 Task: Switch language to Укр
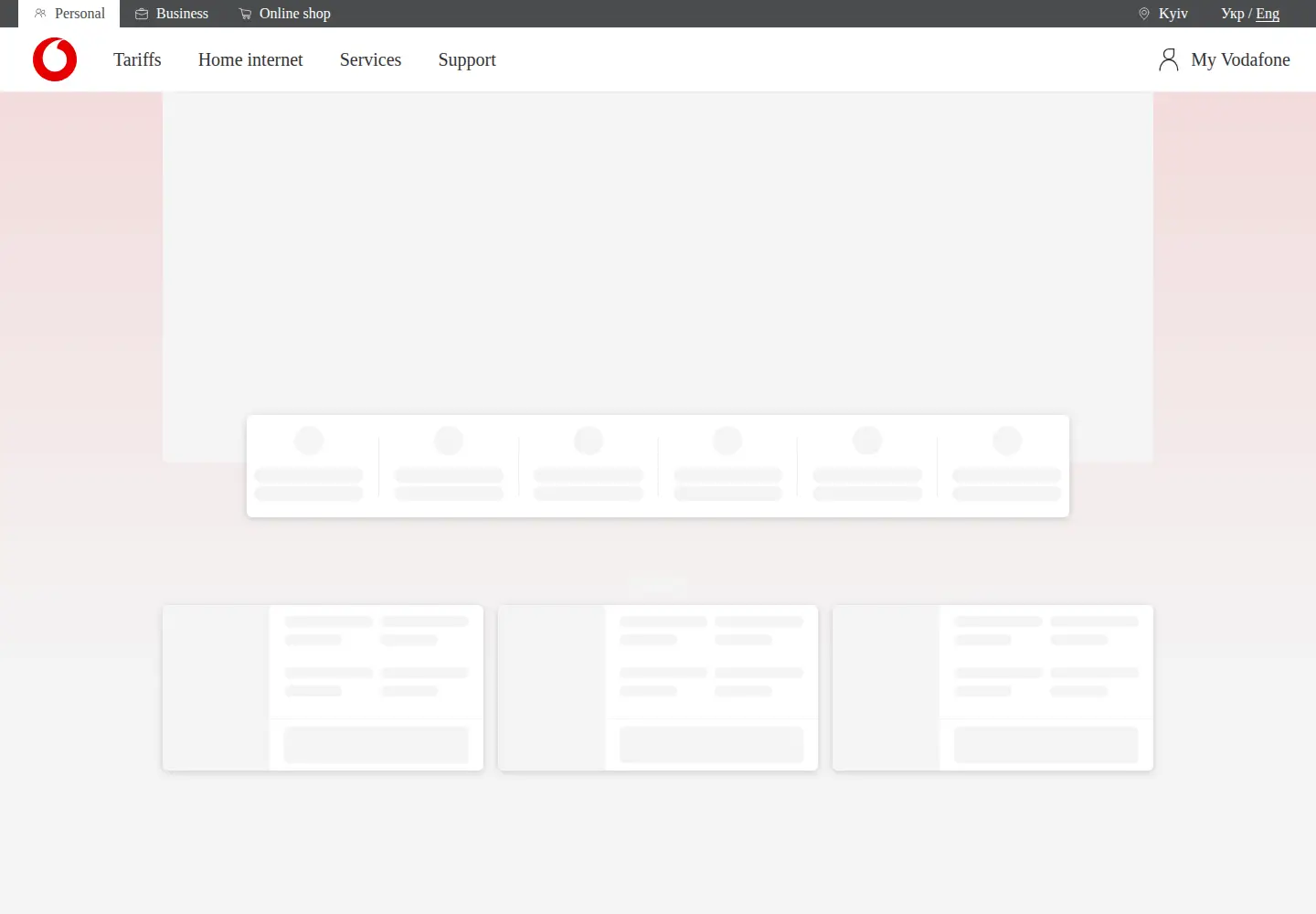(x=1232, y=14)
